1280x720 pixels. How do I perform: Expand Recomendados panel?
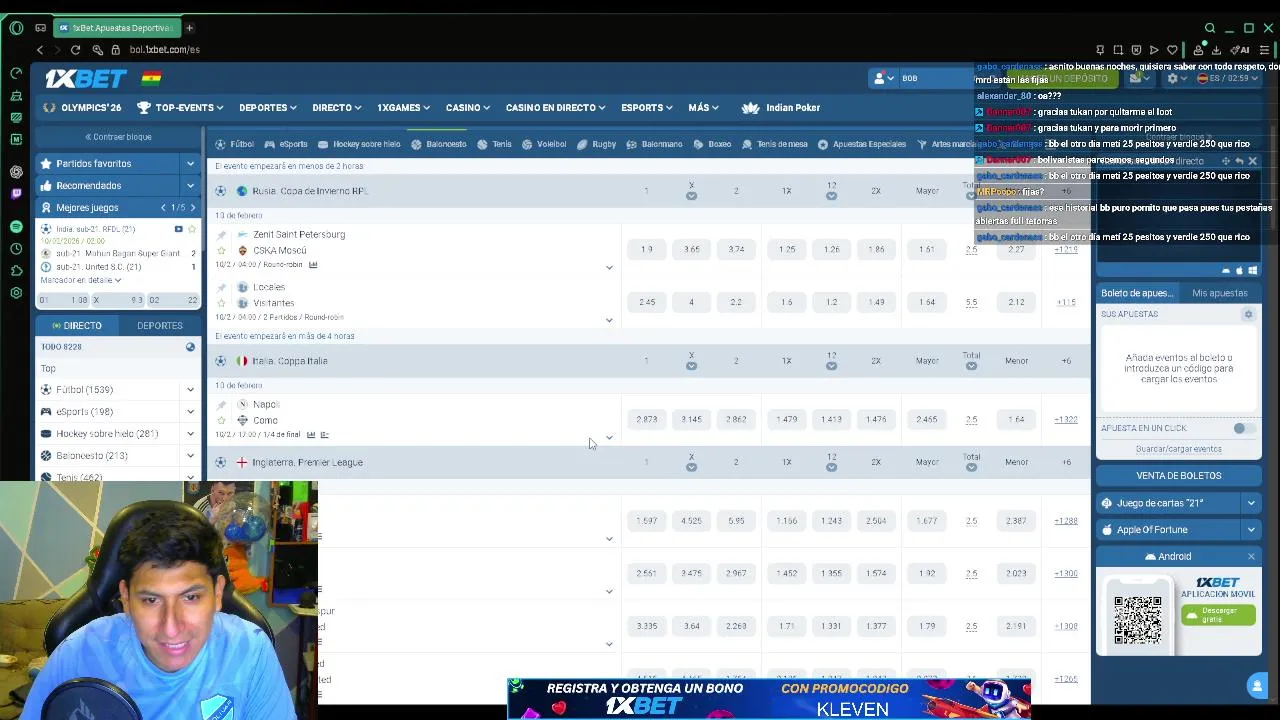click(x=190, y=185)
